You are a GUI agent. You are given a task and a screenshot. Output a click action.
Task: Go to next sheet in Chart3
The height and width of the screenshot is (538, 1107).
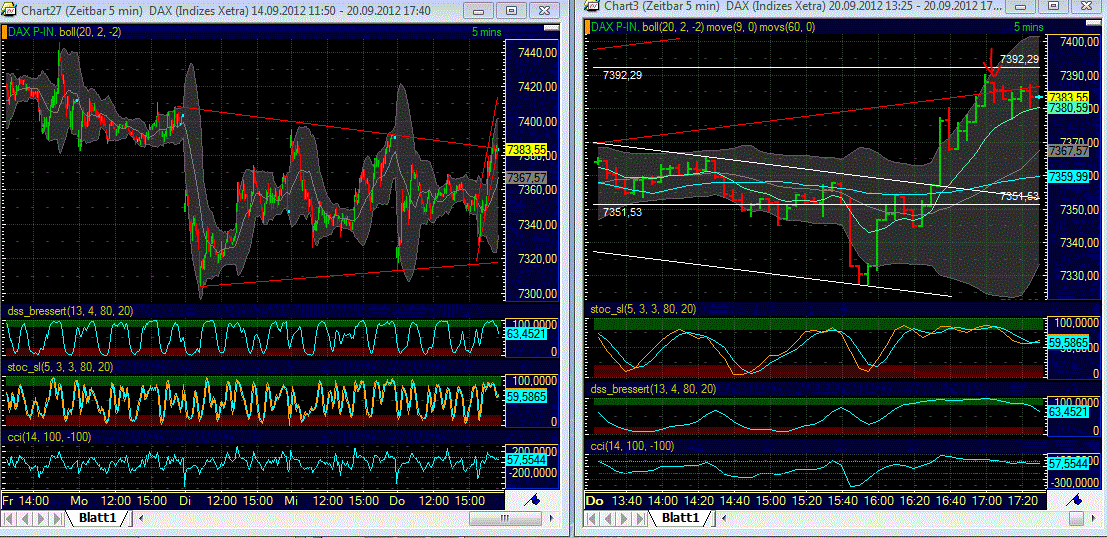point(623,519)
